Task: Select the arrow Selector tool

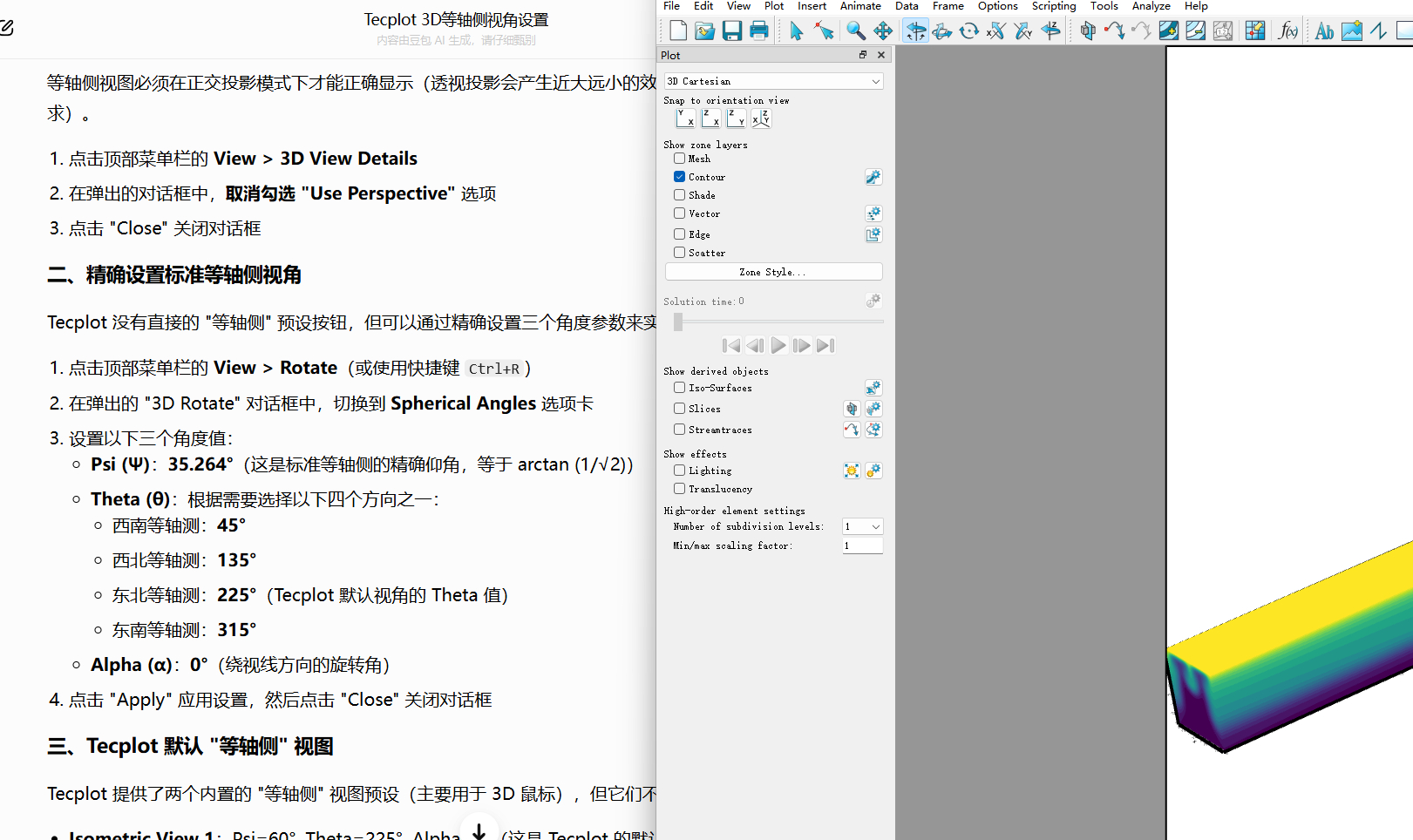Action: tap(797, 31)
